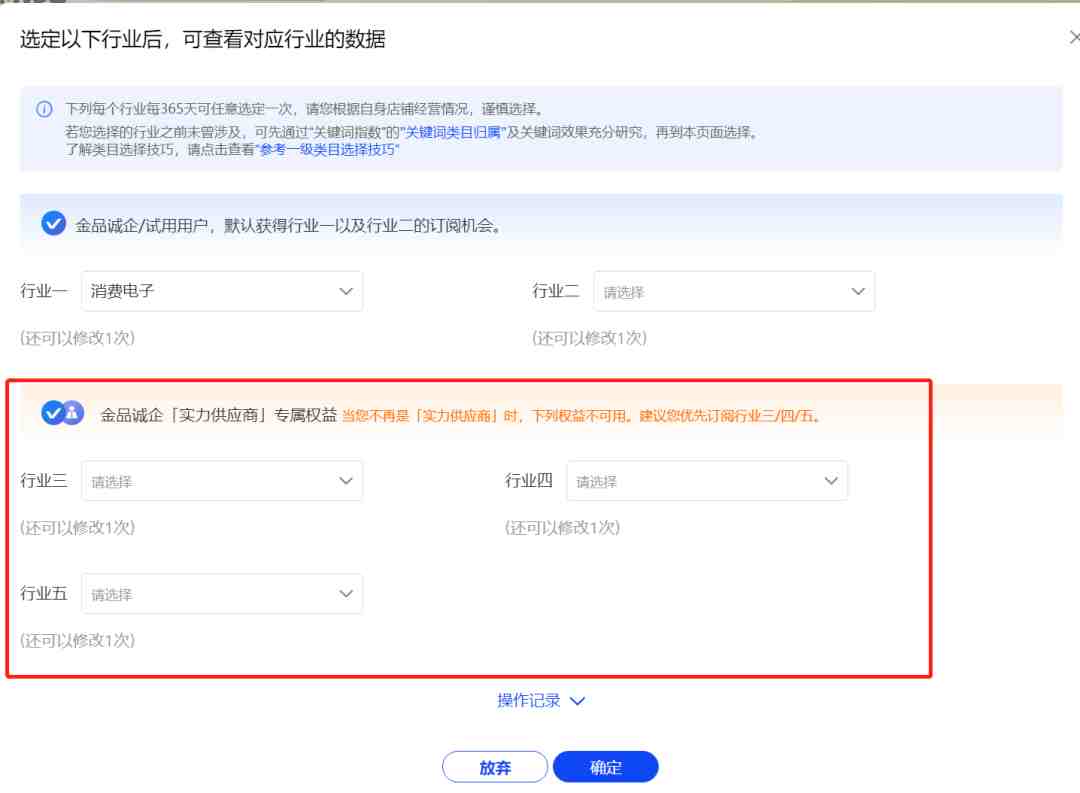Open the 行业一 dropdown showing 消费电子
The width and height of the screenshot is (1080, 793).
[222, 291]
